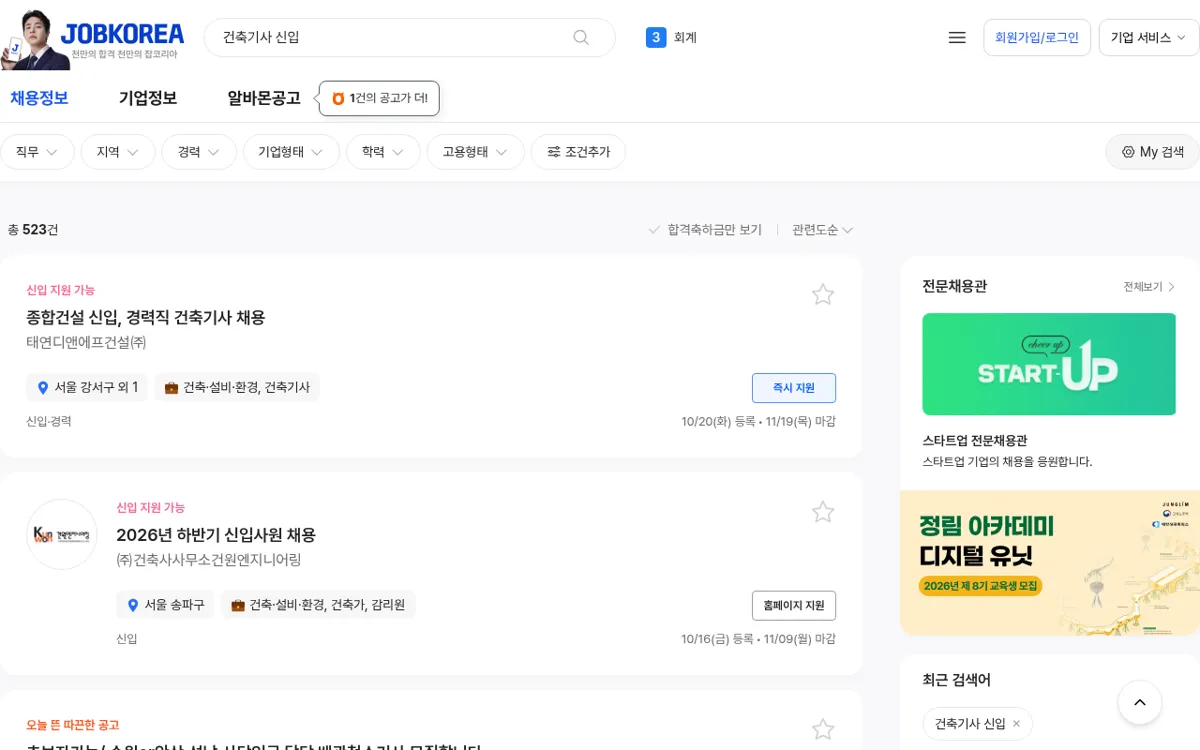Click the search magnifier icon
The width and height of the screenshot is (1200, 750).
pyautogui.click(x=581, y=37)
